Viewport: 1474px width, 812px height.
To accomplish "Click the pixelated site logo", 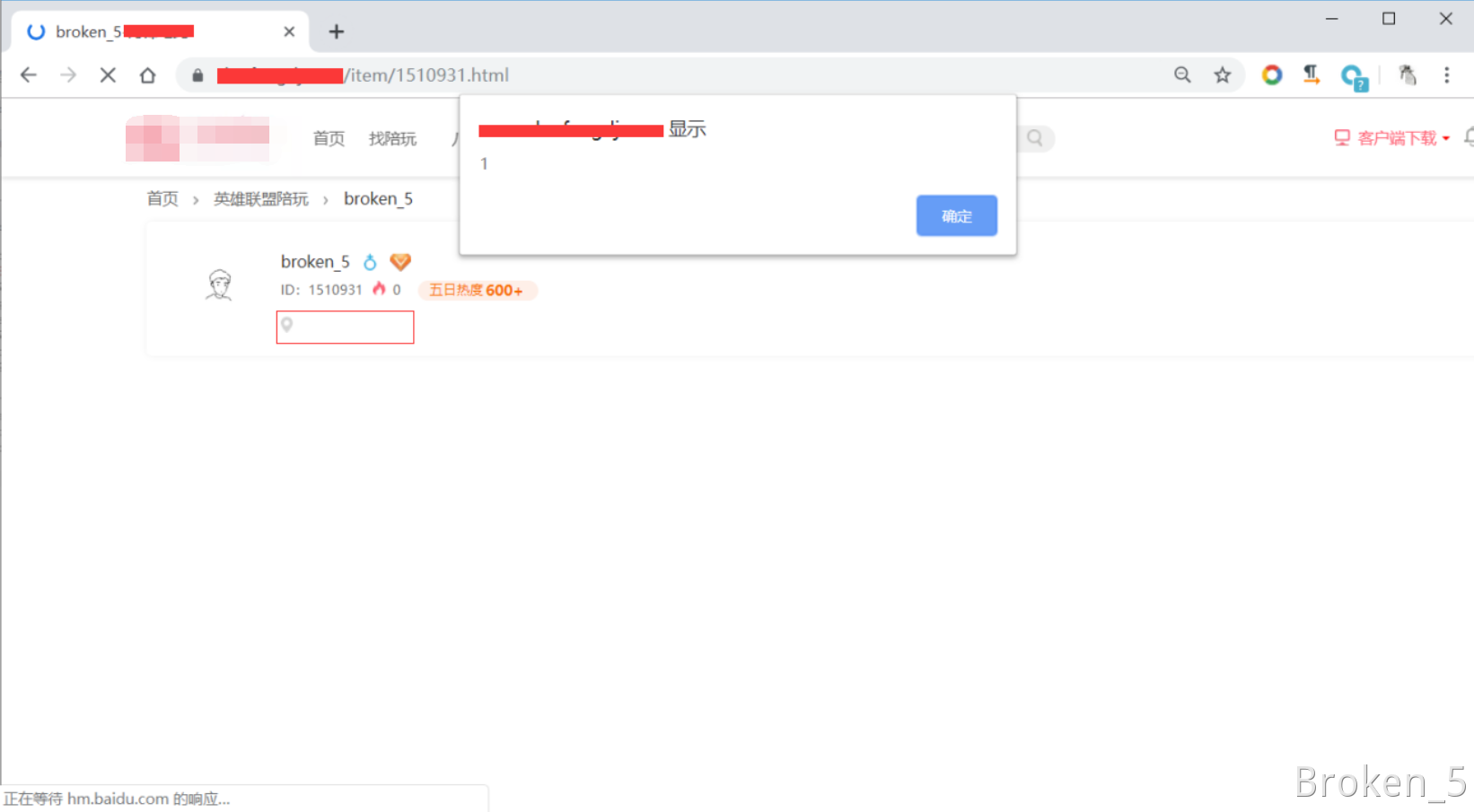I will (x=197, y=138).
